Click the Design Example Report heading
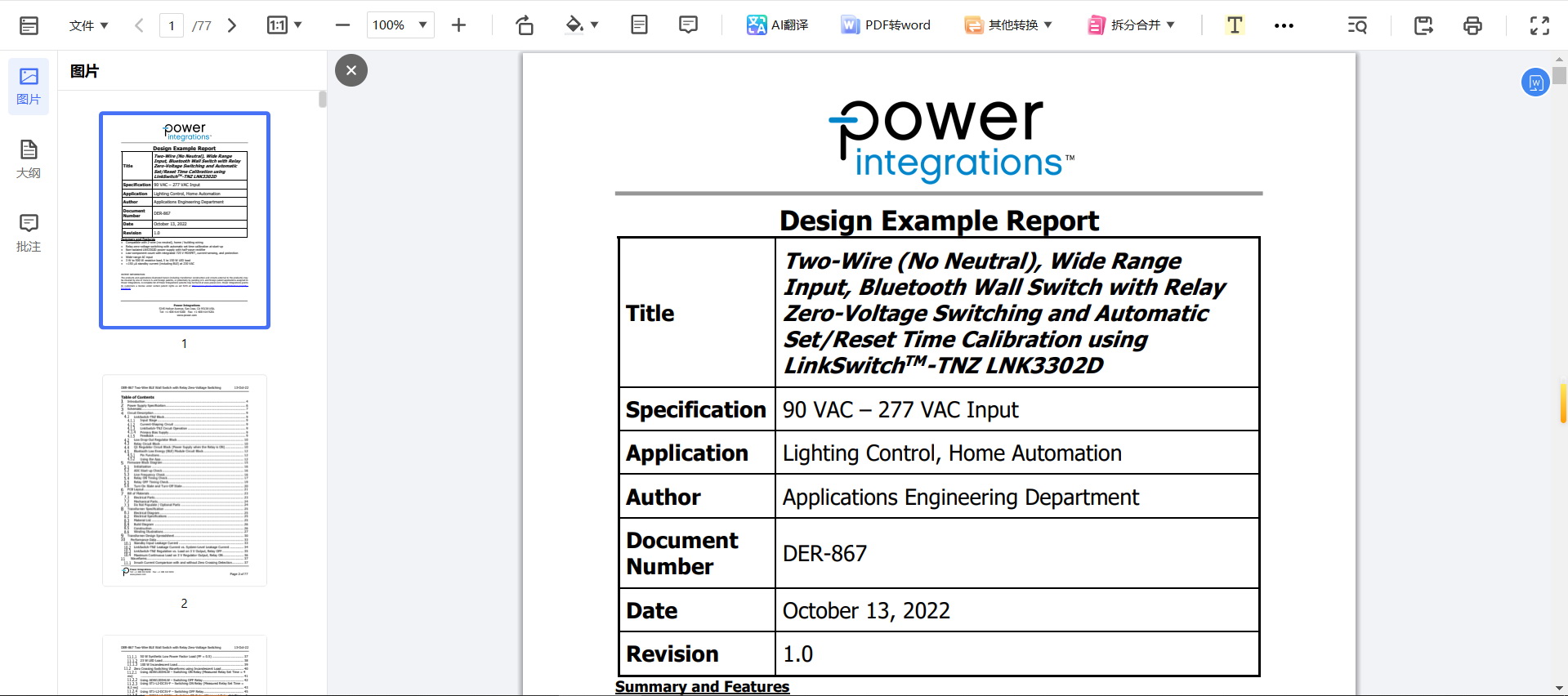Viewport: 1568px width, 696px height. pos(939,221)
